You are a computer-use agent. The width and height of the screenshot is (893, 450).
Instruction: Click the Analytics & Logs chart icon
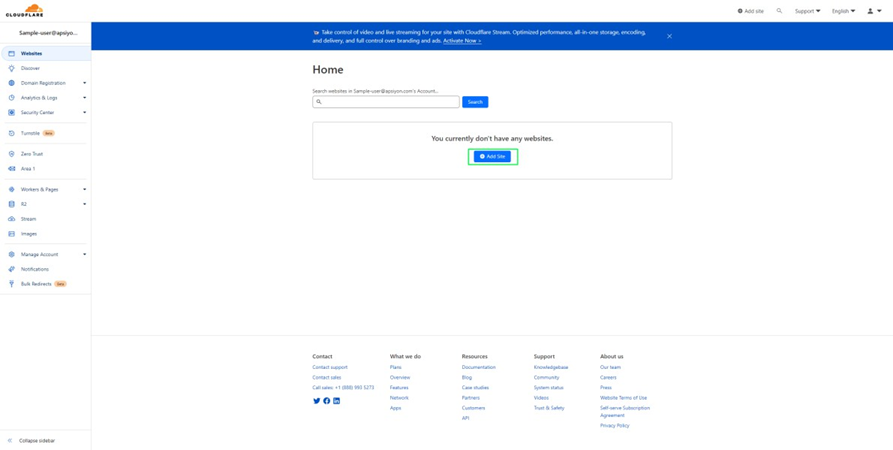[x=11, y=98]
